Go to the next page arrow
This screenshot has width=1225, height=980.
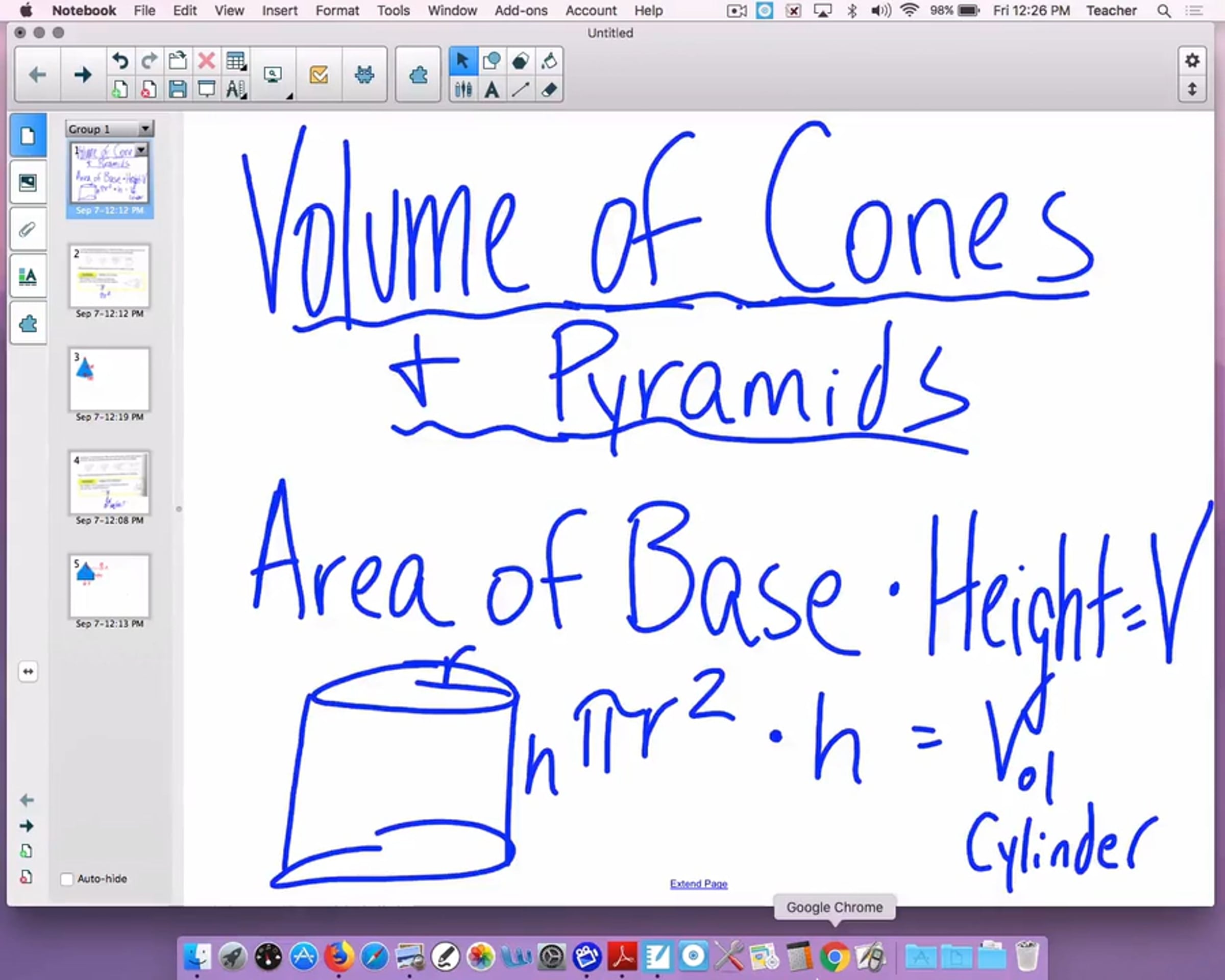point(83,75)
